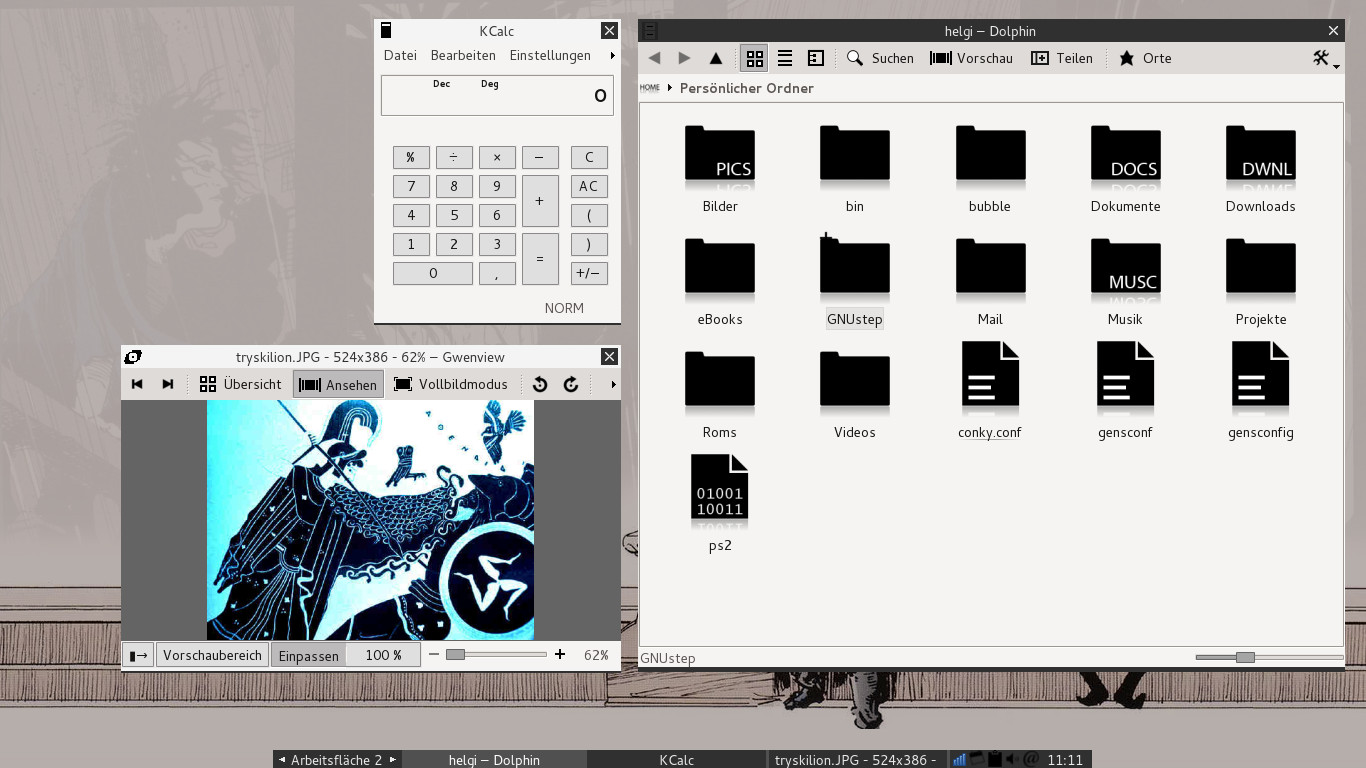Rotate image left in Gwenview

pyautogui.click(x=540, y=384)
